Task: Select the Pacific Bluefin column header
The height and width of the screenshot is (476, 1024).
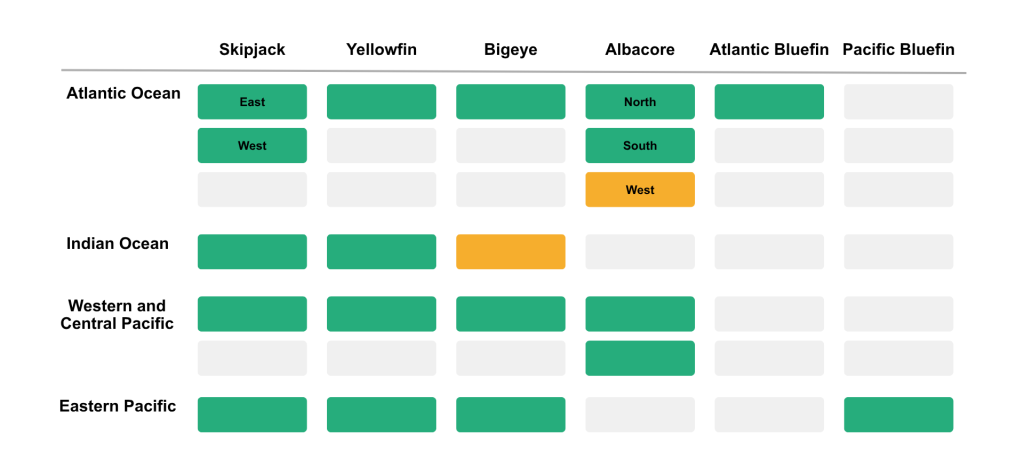Action: click(898, 50)
